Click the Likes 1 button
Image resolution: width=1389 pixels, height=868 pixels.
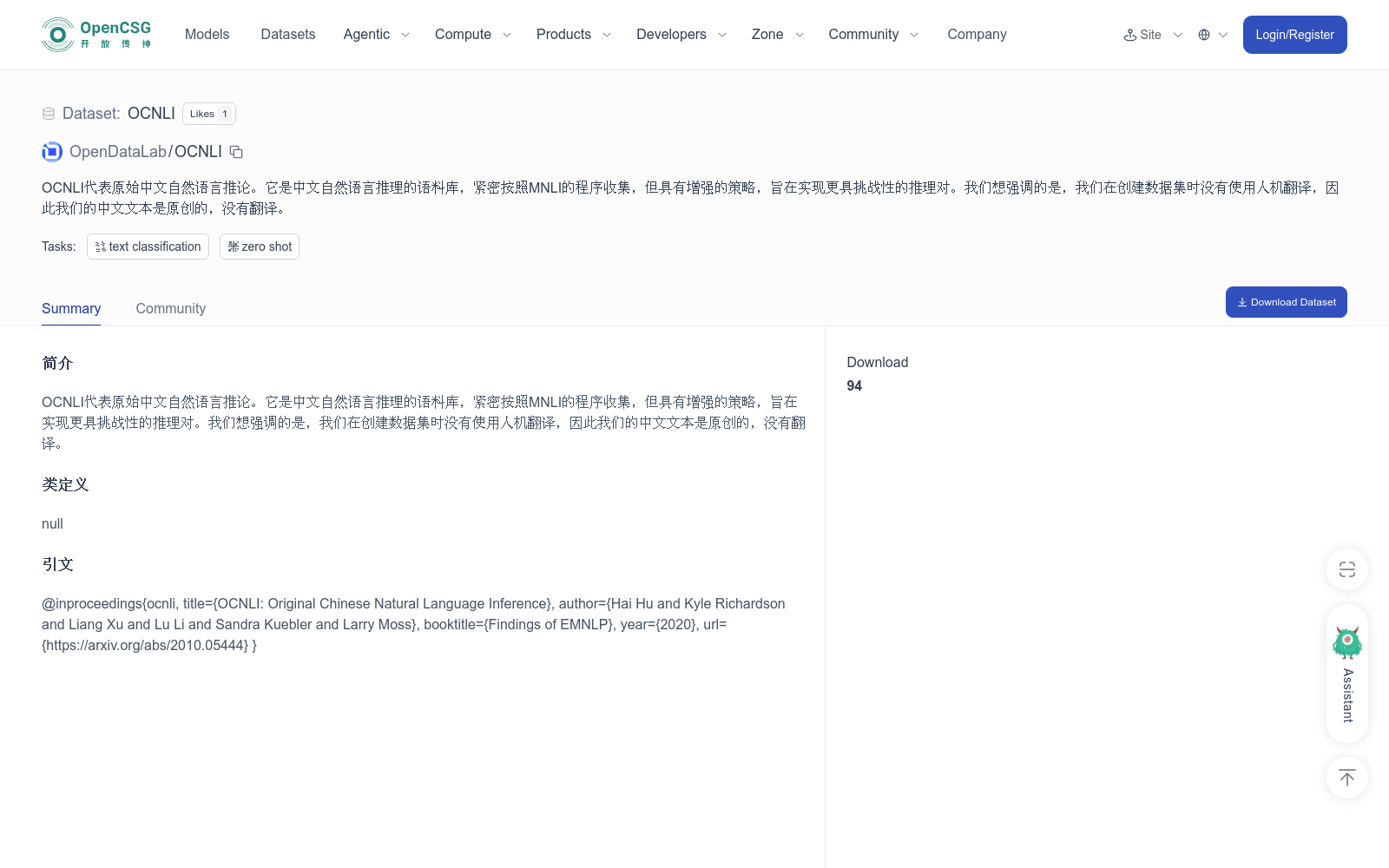pos(209,114)
